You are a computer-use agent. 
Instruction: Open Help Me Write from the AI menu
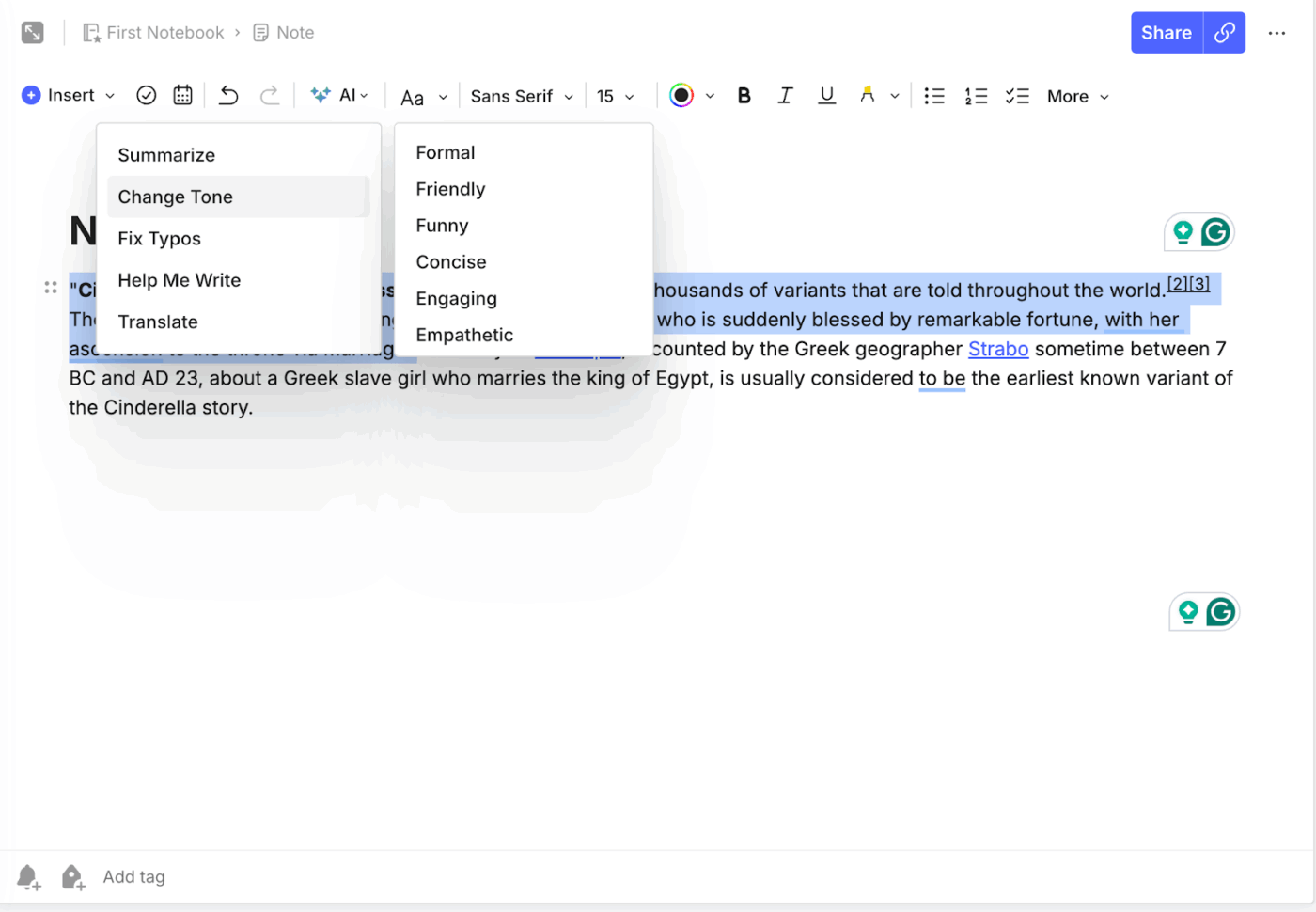[x=179, y=280]
